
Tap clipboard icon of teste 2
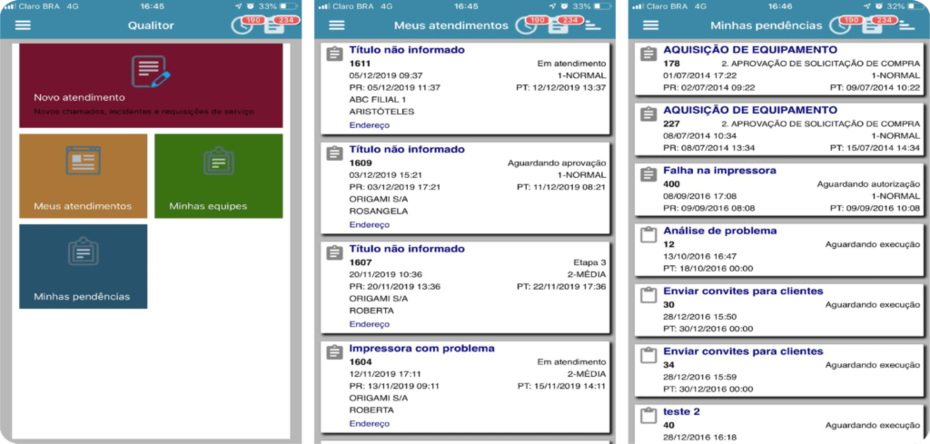tap(649, 416)
